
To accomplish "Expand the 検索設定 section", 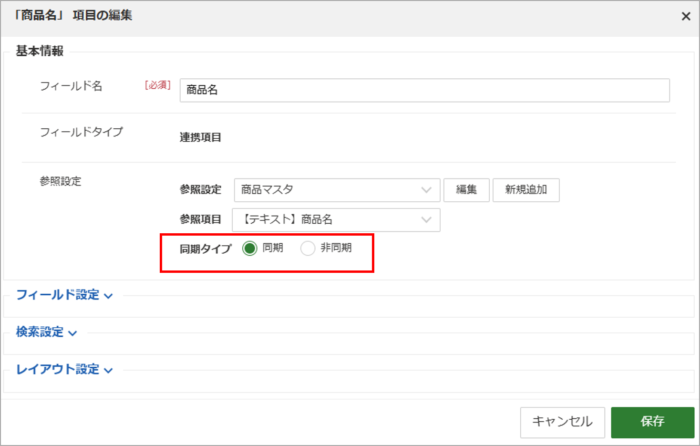I will point(46,332).
